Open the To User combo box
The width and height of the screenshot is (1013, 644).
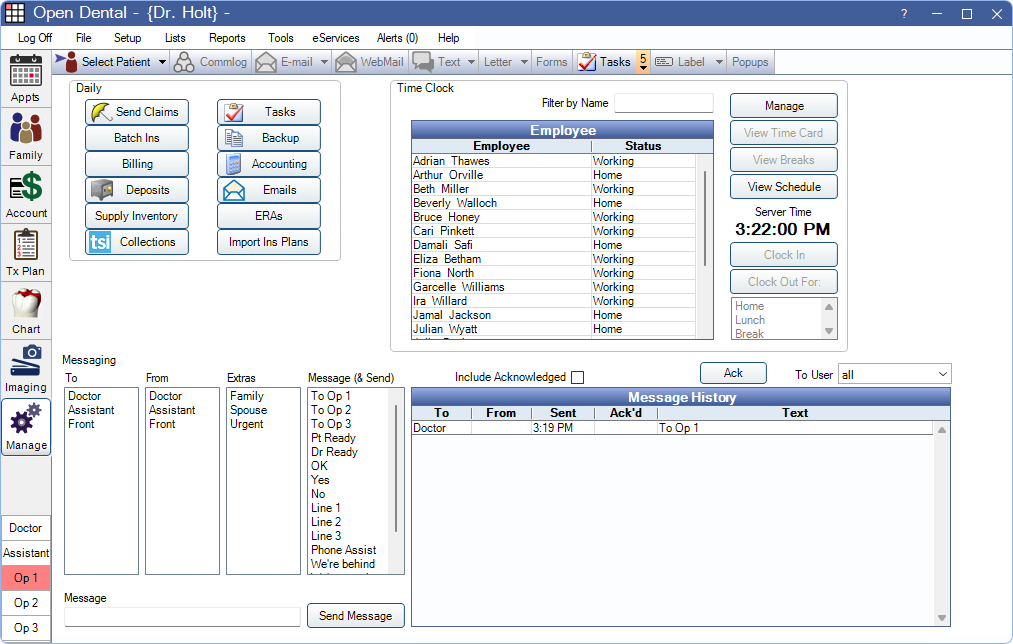pos(894,375)
